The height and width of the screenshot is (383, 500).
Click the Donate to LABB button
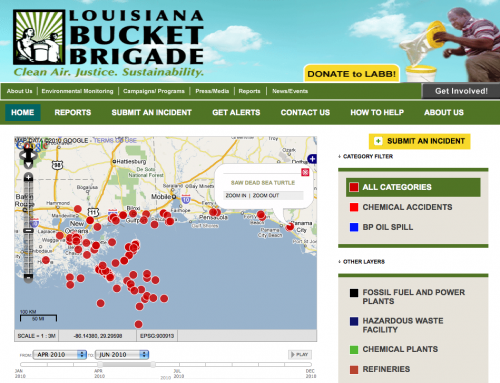click(x=352, y=74)
